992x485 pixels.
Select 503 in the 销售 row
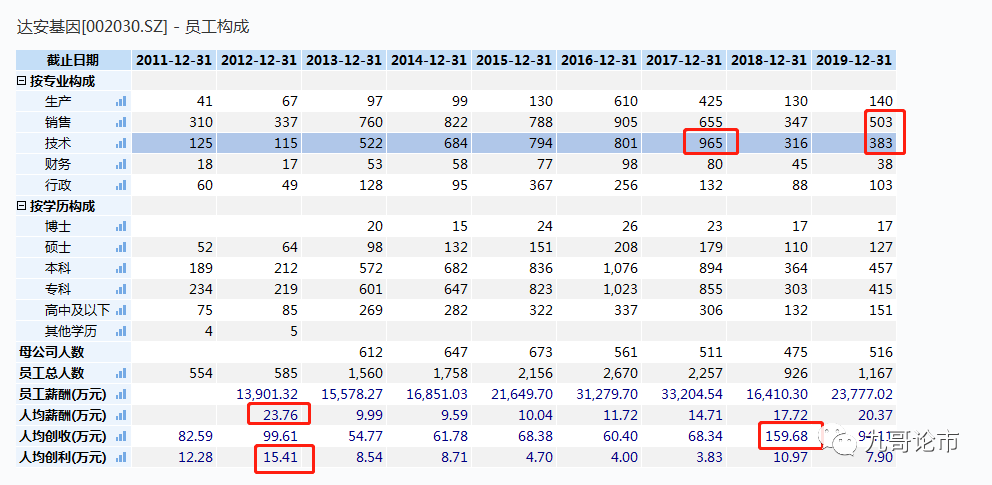[881, 122]
